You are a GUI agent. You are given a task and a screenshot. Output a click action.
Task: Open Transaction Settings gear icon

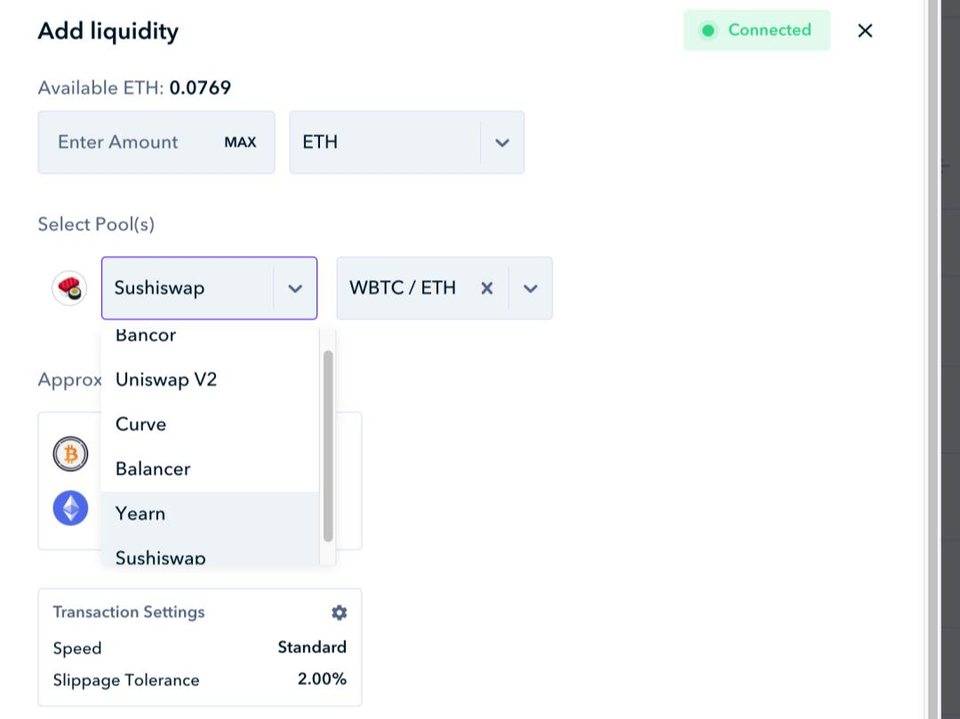tap(339, 612)
